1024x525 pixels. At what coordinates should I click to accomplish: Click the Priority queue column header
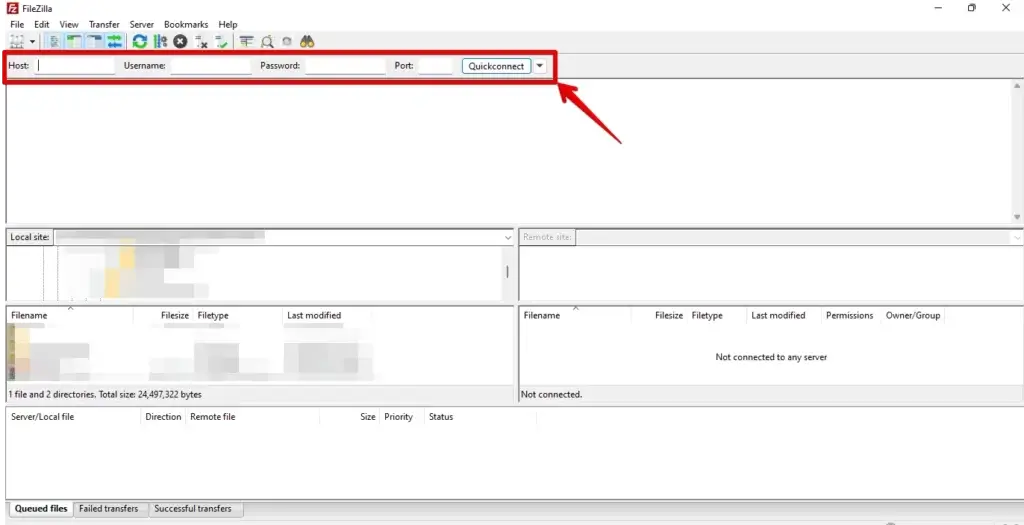(400, 417)
